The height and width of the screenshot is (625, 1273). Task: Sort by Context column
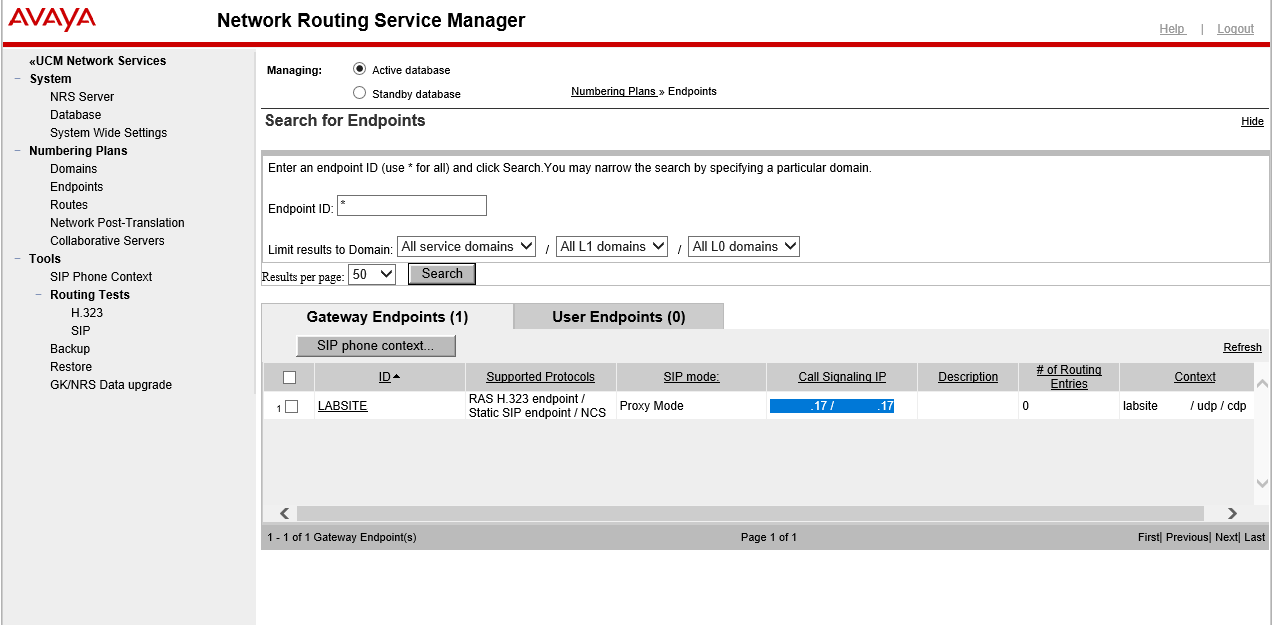(1195, 377)
